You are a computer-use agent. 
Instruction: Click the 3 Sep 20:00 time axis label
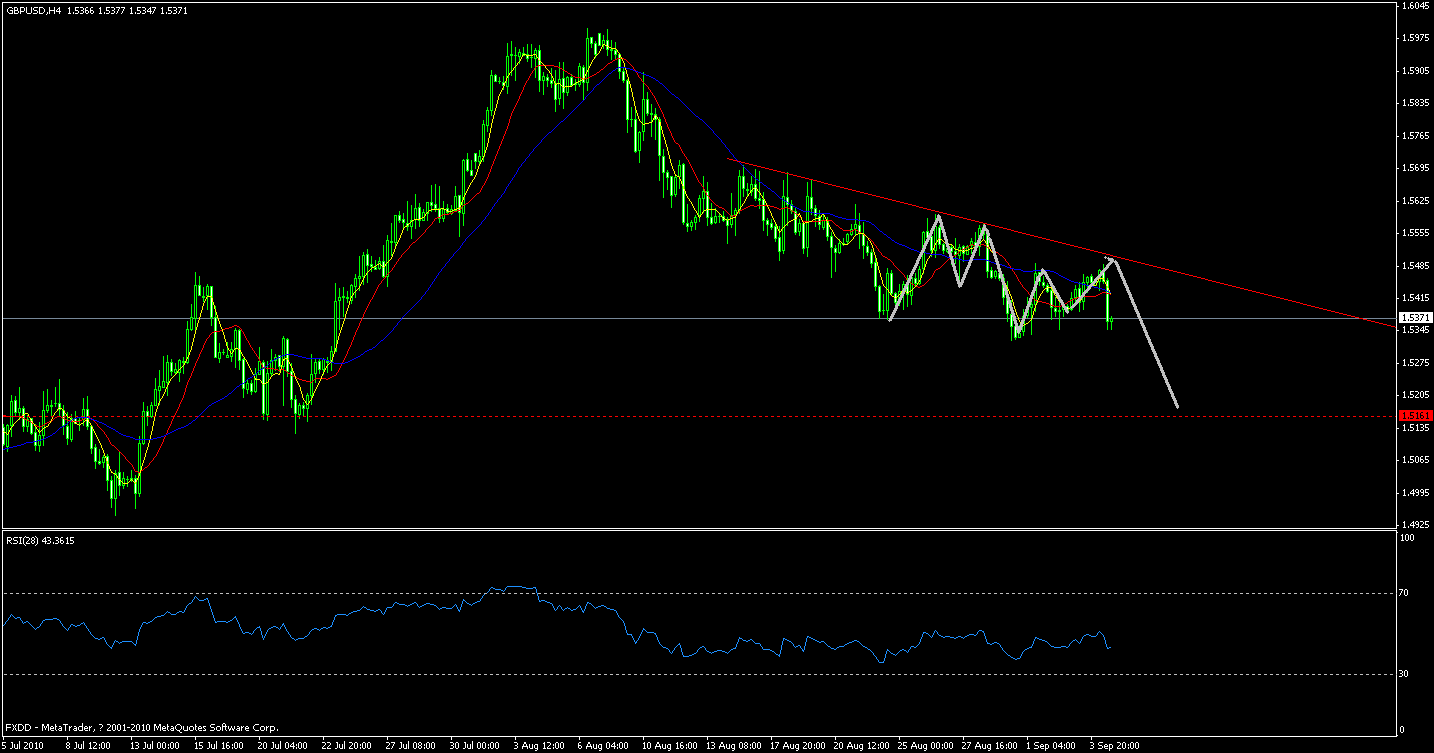[x=1114, y=745]
